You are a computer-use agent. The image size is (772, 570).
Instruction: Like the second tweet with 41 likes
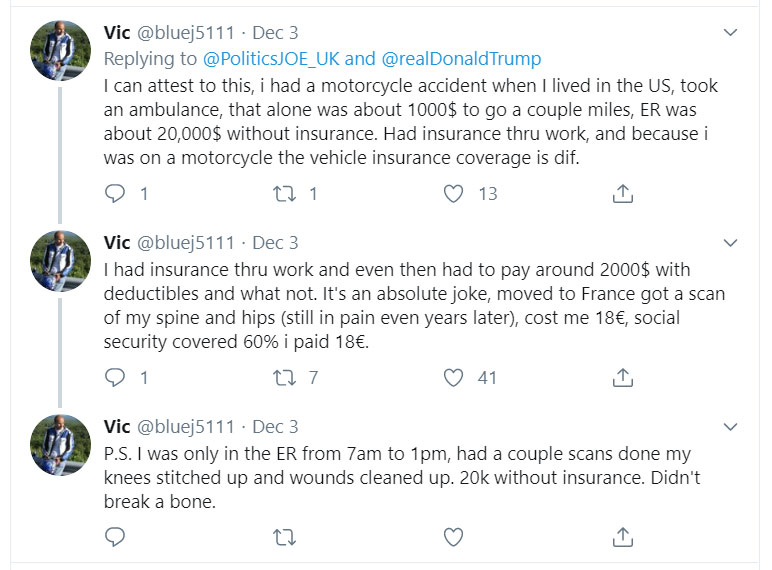pos(454,377)
